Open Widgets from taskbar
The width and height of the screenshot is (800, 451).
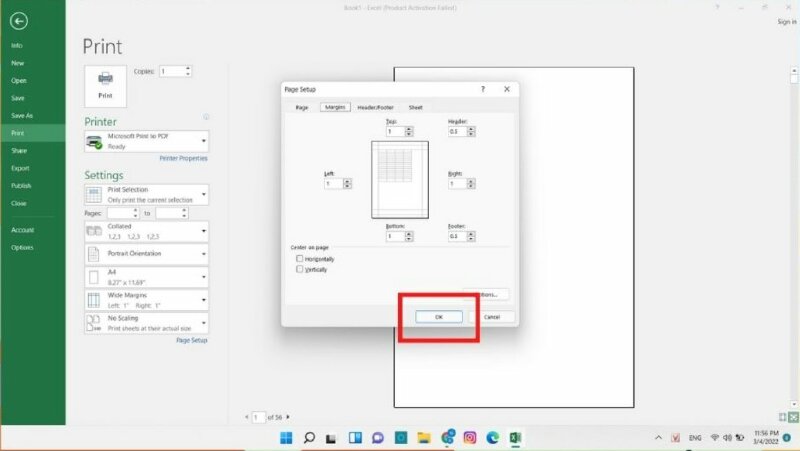(x=355, y=437)
